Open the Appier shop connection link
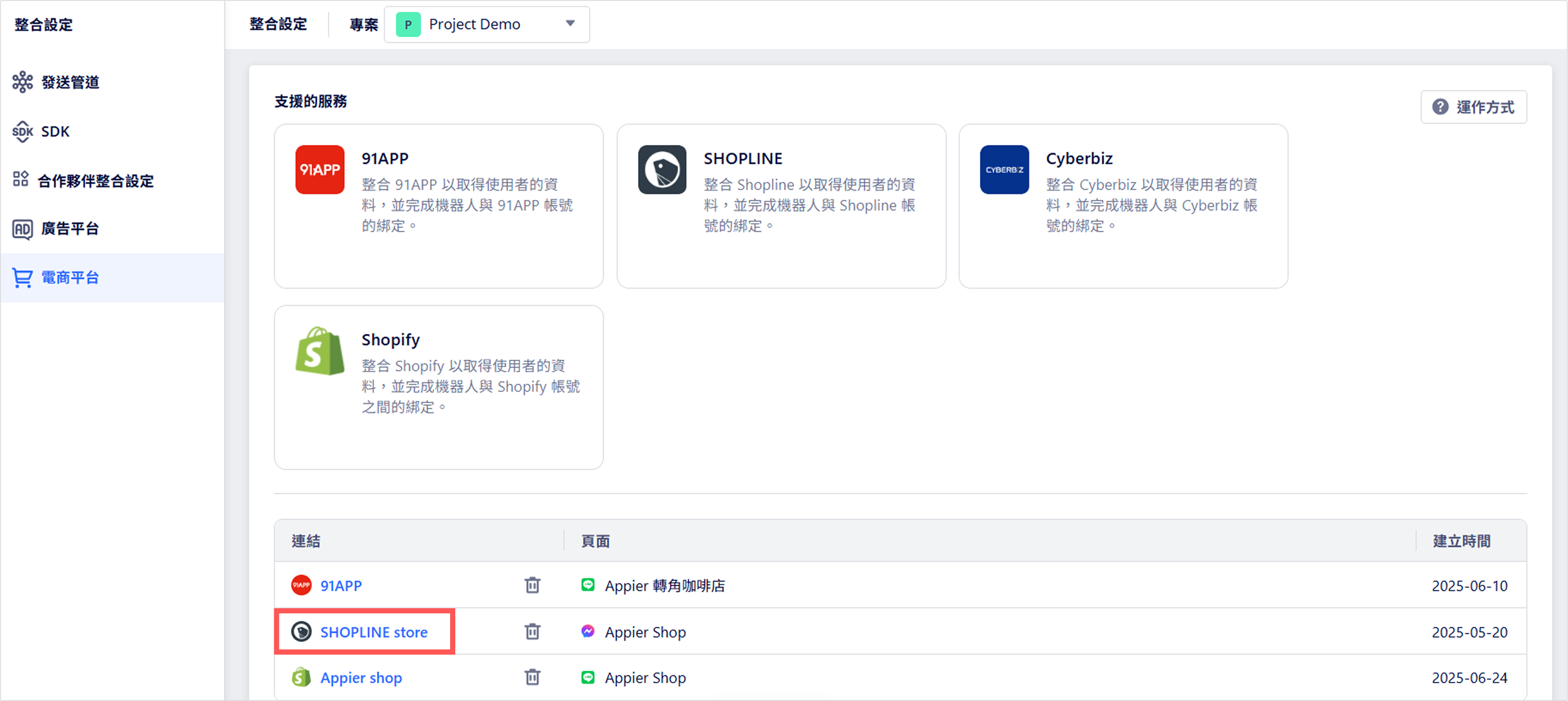Viewport: 1568px width, 701px height. point(361,678)
